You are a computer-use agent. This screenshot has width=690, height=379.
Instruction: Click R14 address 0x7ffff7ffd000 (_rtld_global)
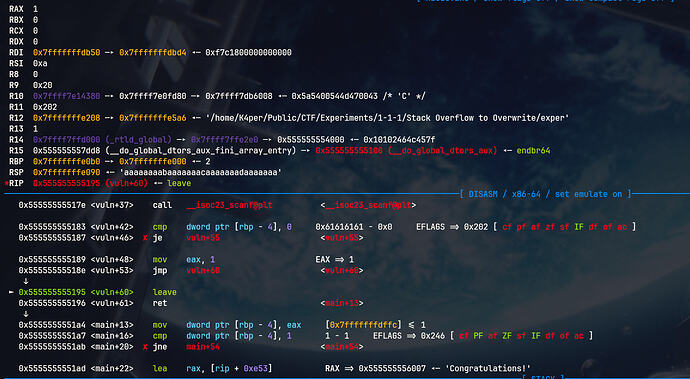(102, 140)
